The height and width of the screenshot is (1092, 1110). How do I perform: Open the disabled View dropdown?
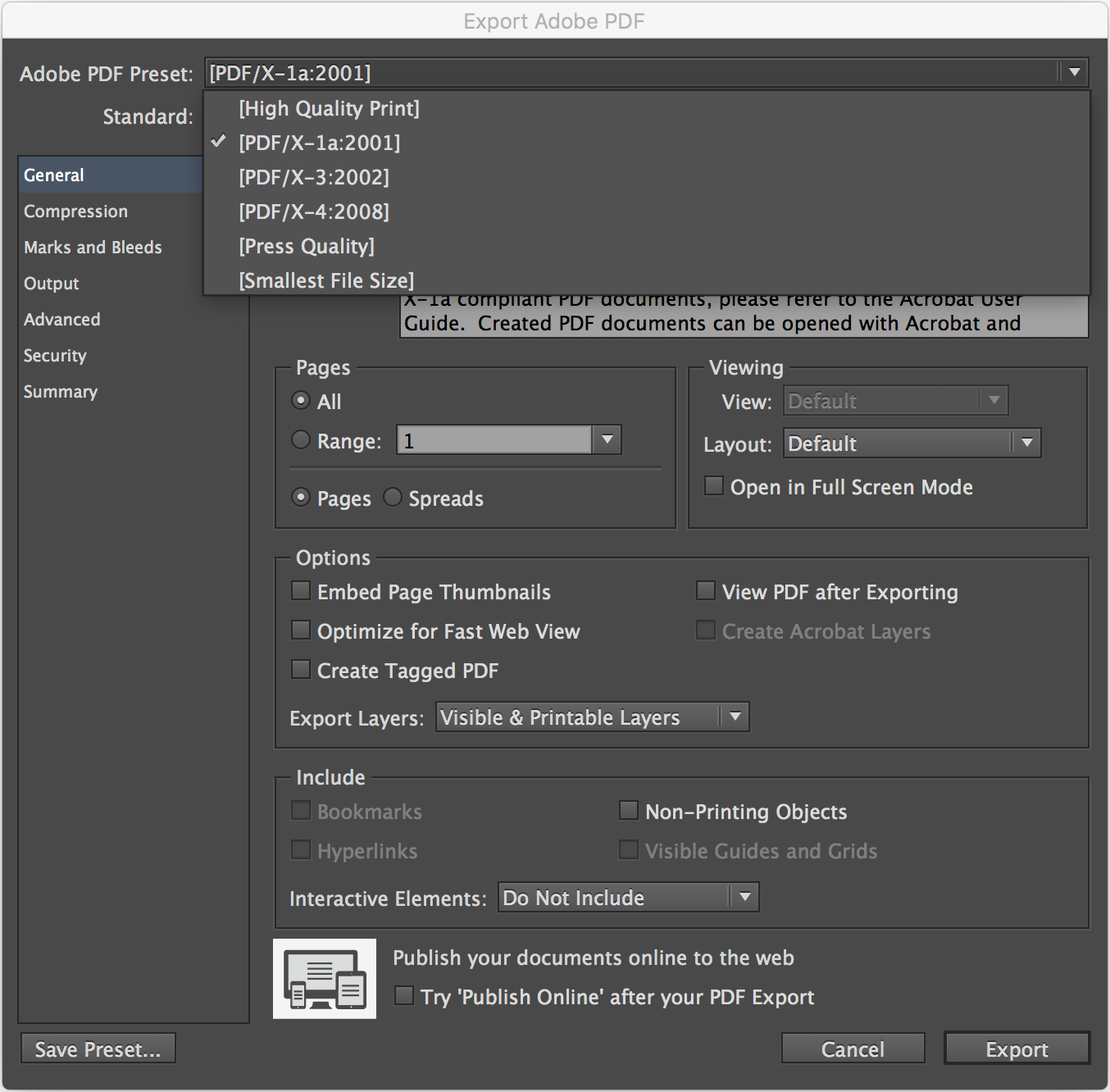click(896, 401)
